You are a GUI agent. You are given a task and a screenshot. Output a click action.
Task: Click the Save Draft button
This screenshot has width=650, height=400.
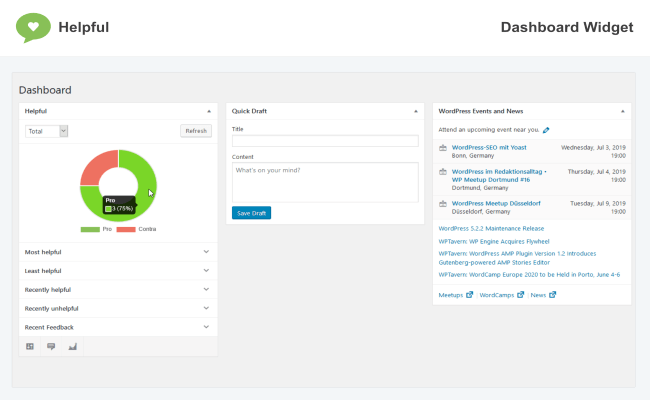tap(251, 213)
